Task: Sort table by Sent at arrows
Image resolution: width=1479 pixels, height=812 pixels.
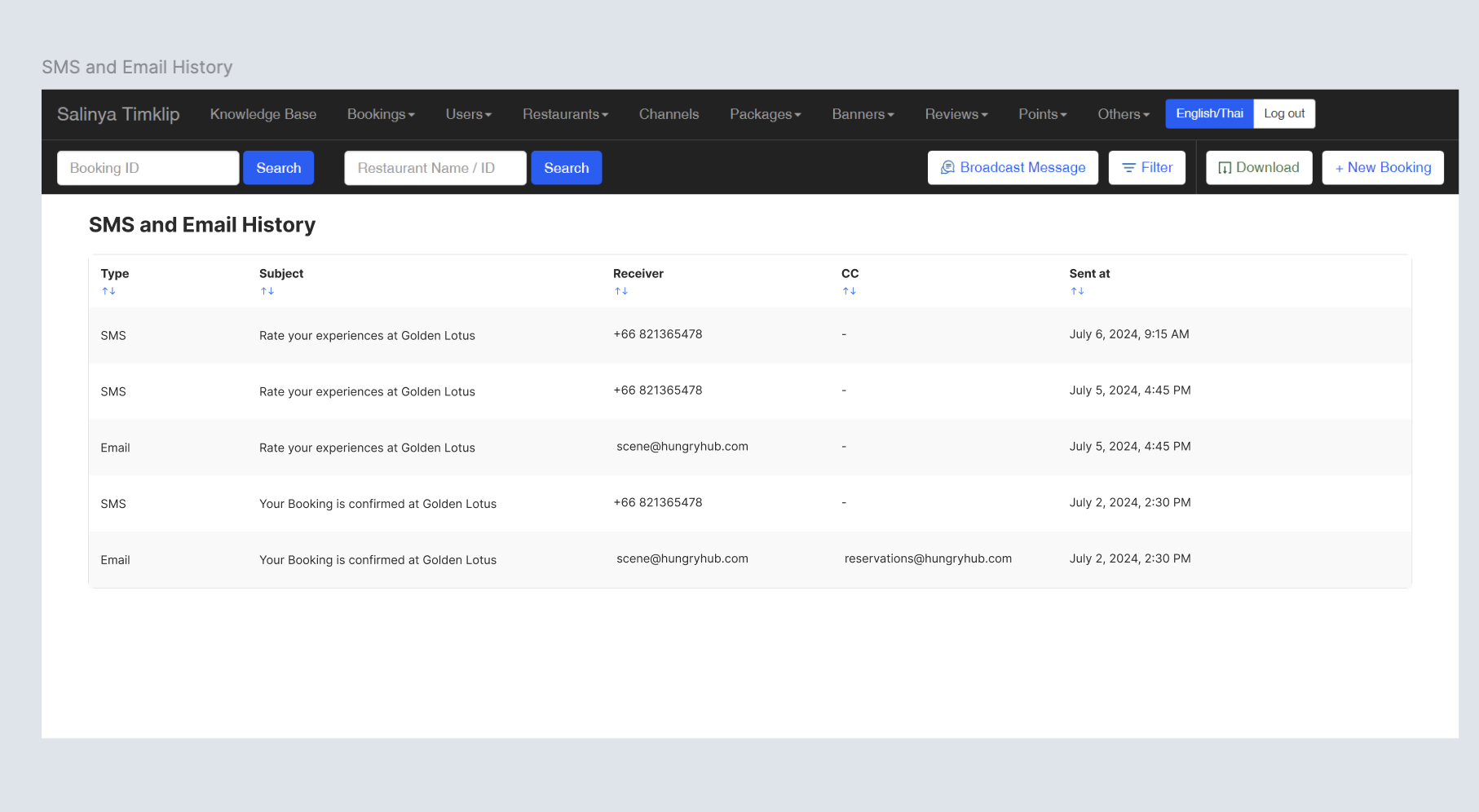Action: coord(1077,291)
